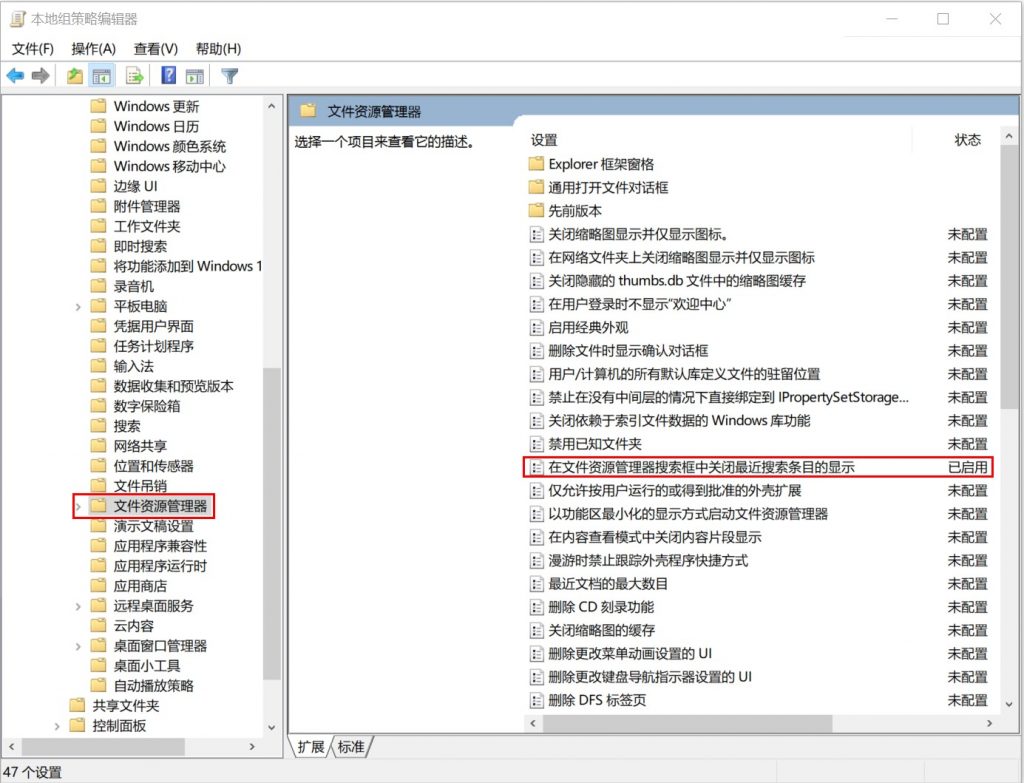The image size is (1024, 783).
Task: Click the blue Back arrow in toolbar
Action: [16, 76]
